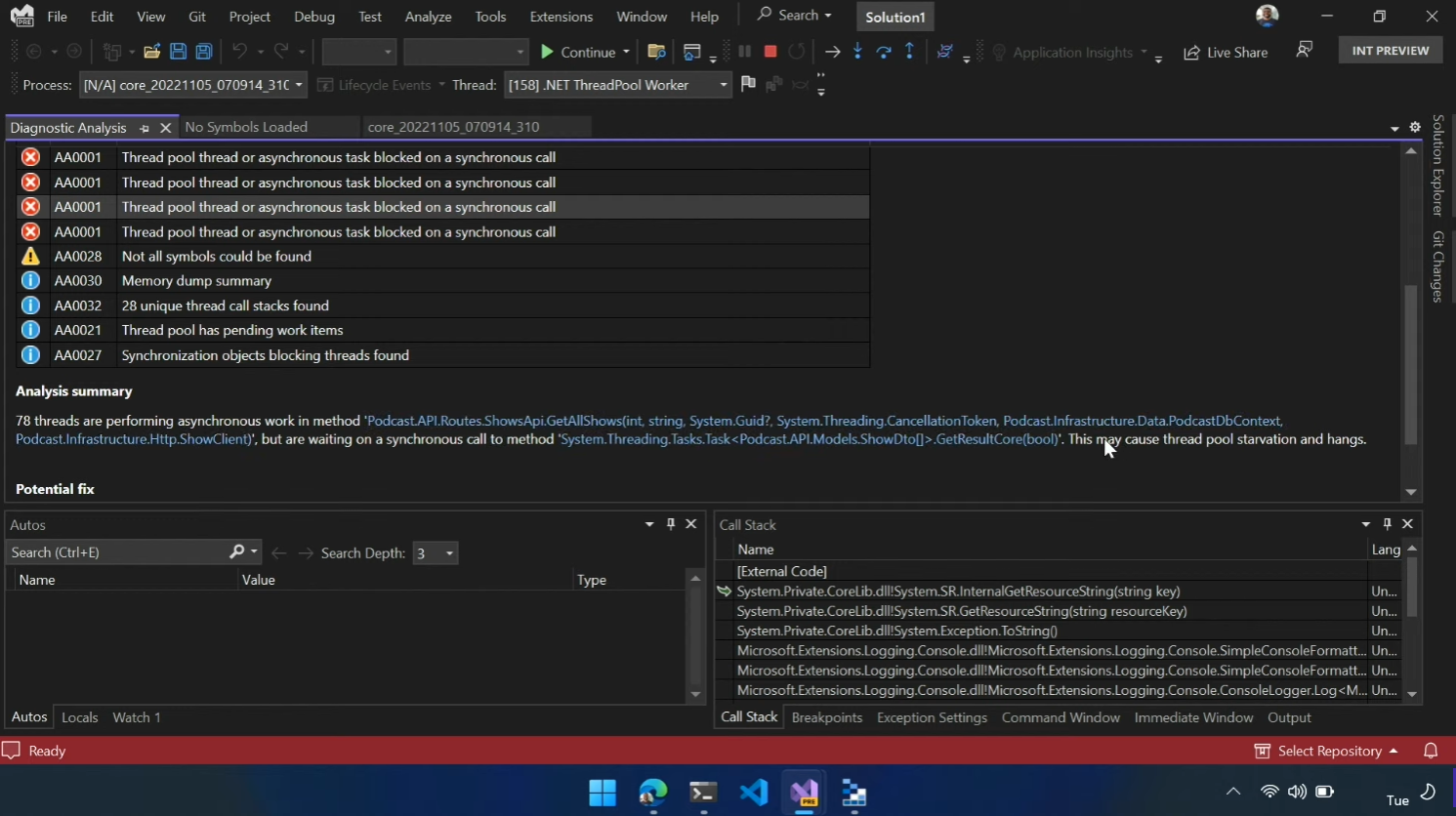Click the Open File folder icon

point(151,52)
